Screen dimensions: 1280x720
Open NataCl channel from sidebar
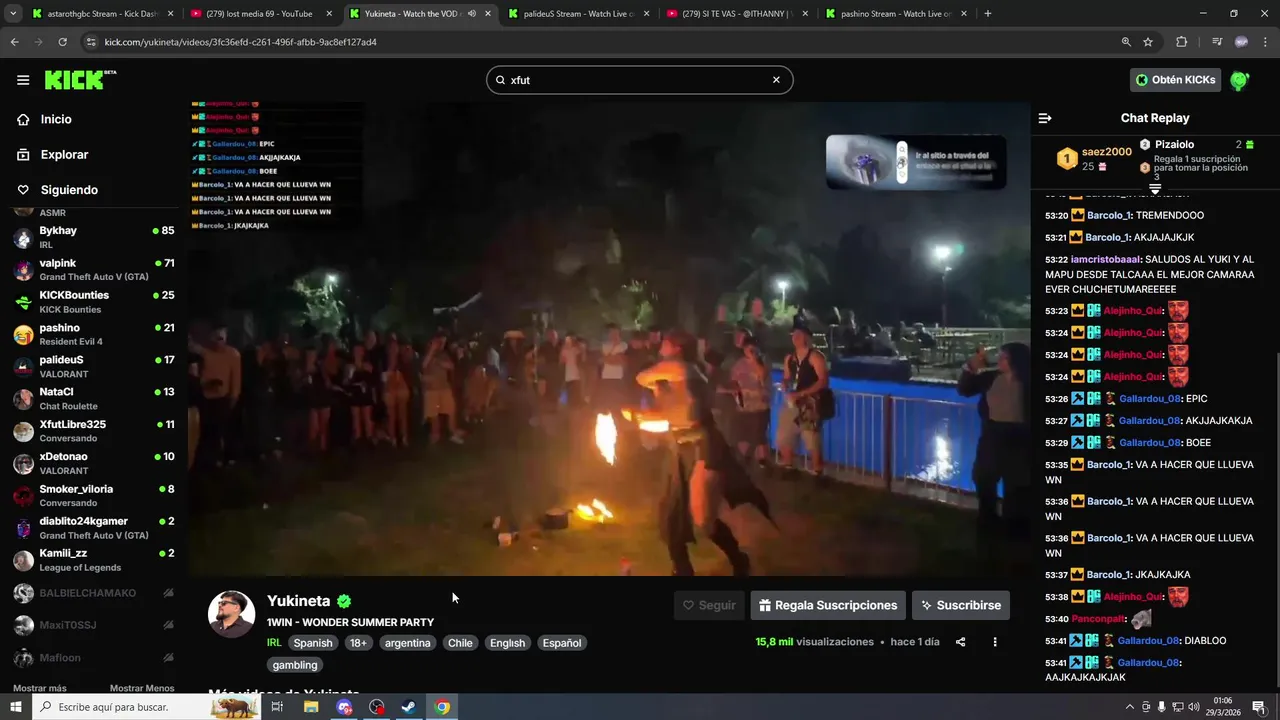(93, 399)
